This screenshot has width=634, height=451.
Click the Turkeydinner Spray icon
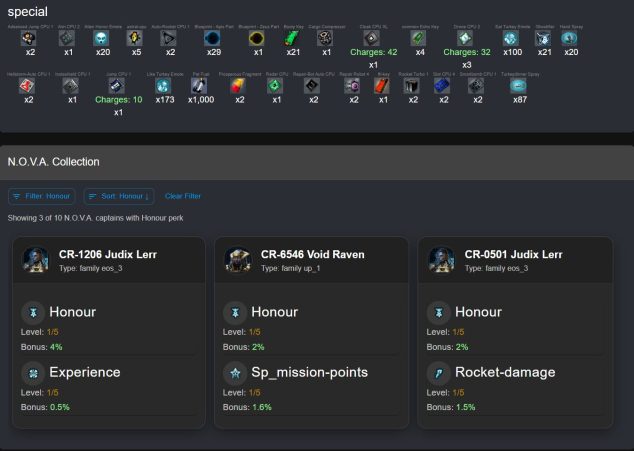pos(519,86)
